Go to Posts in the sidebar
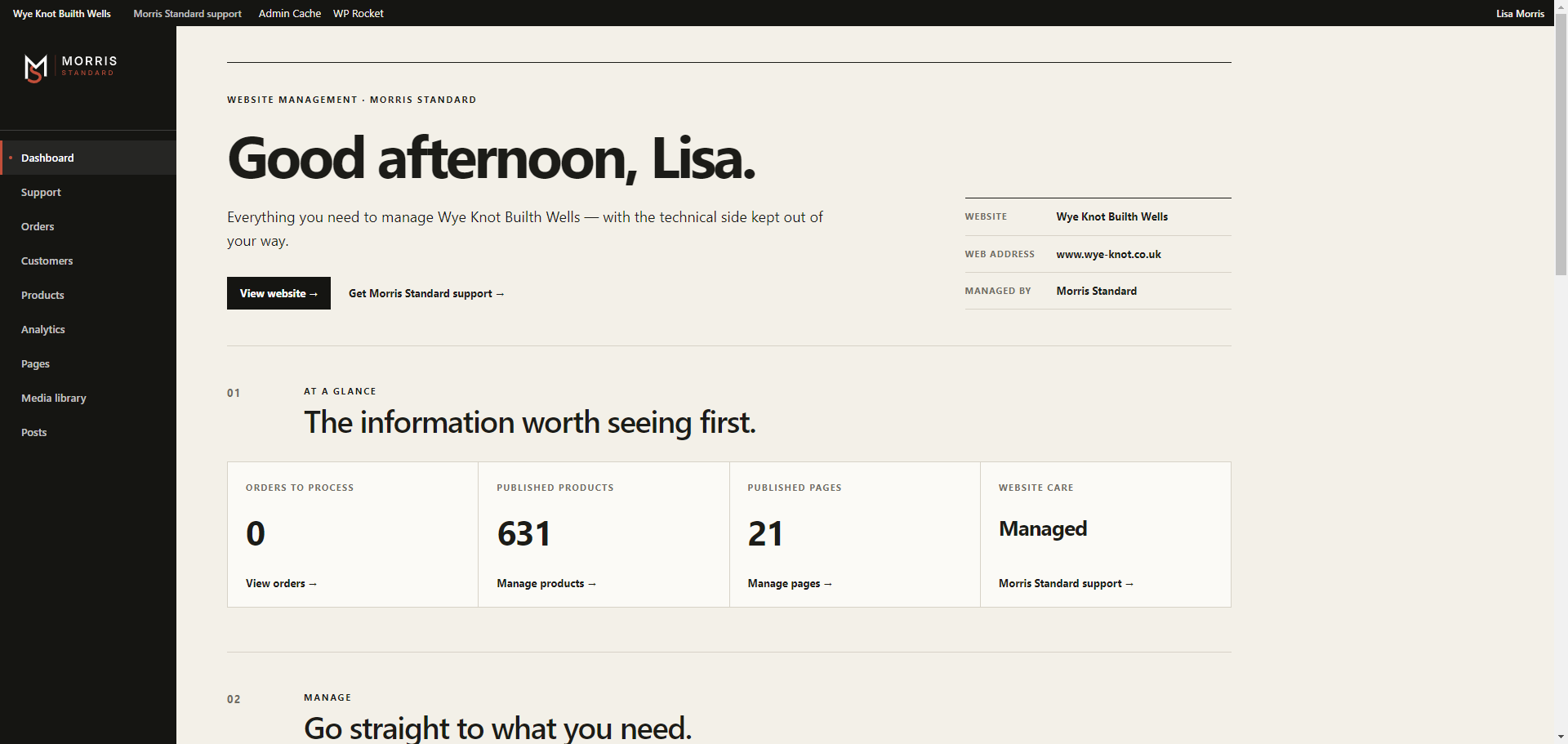Screen dimensions: 1568x744 (x=88, y=432)
